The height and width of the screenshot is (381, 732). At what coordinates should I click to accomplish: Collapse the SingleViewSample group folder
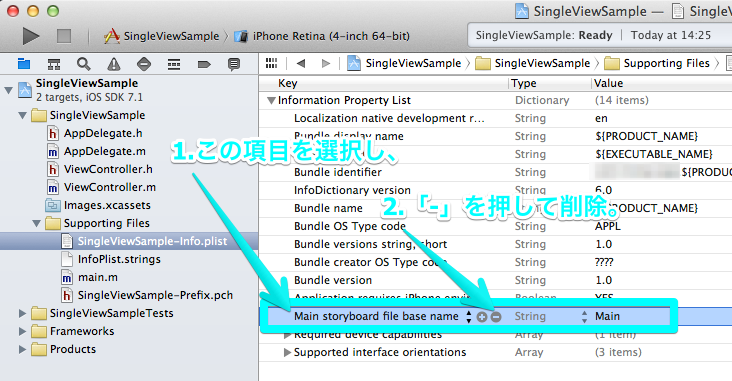[22, 115]
